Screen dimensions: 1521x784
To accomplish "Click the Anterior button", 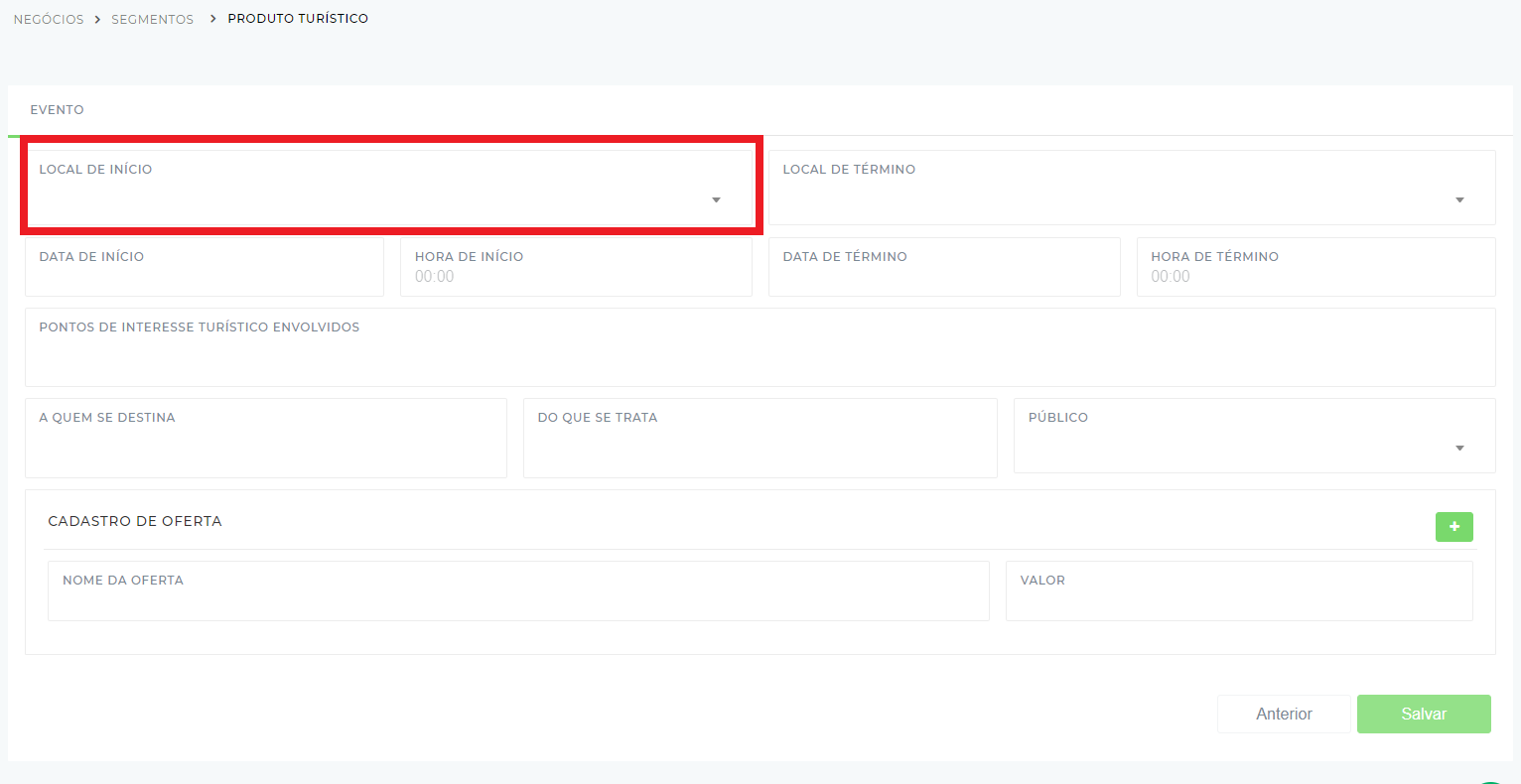I will pos(1284,714).
